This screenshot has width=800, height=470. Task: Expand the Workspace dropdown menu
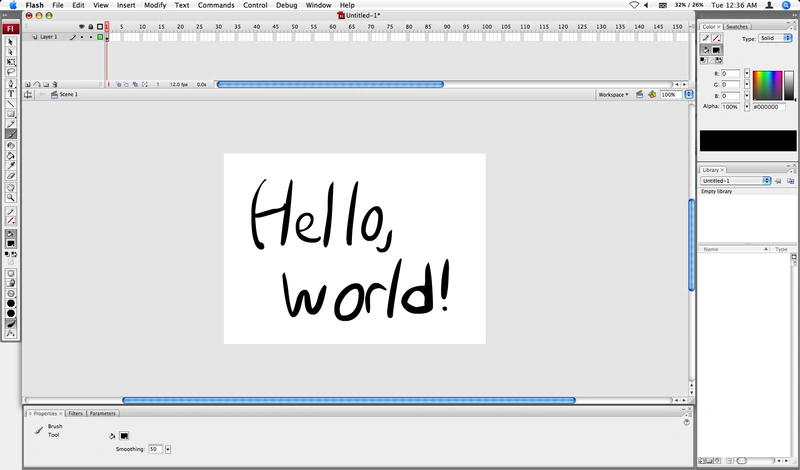[614, 94]
